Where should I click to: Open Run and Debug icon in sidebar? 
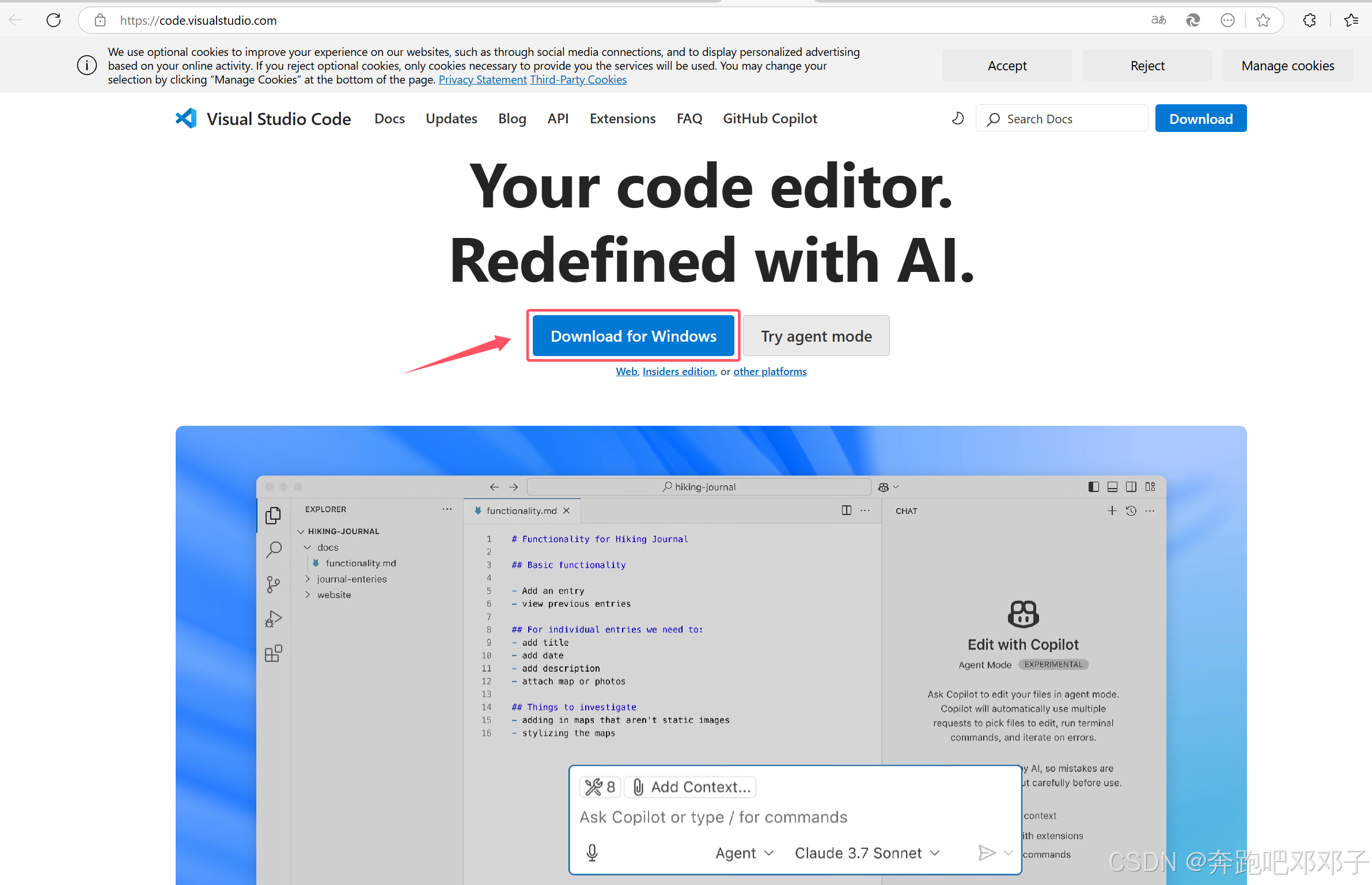[274, 619]
